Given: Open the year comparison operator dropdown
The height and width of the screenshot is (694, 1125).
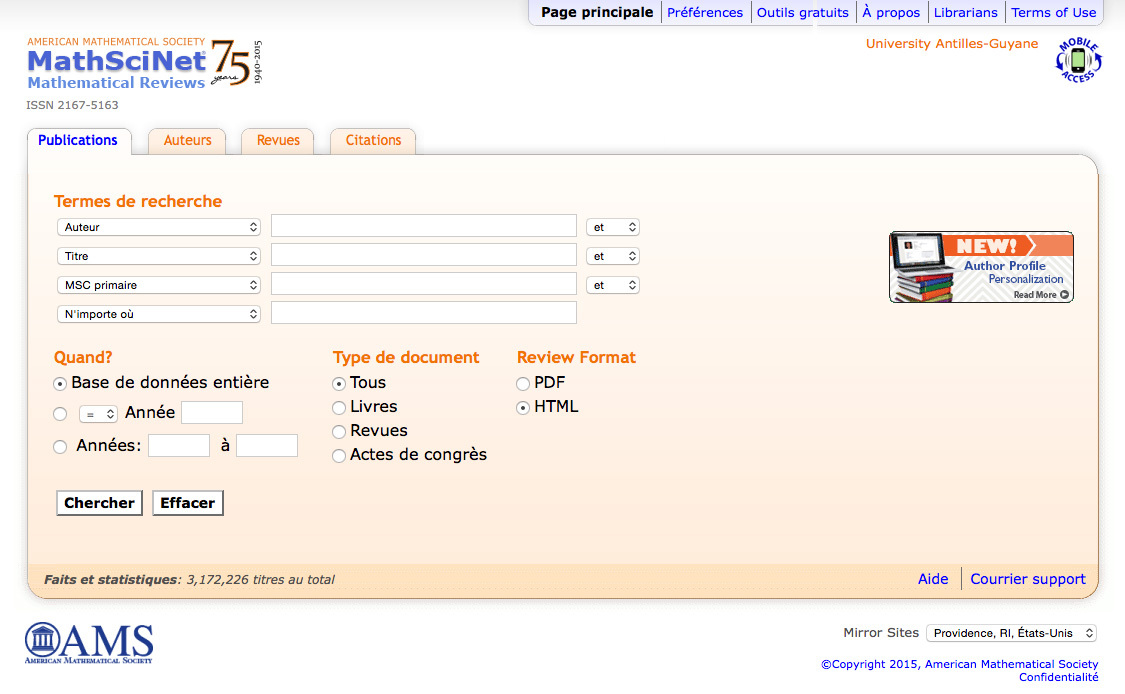Looking at the screenshot, I should (98, 414).
